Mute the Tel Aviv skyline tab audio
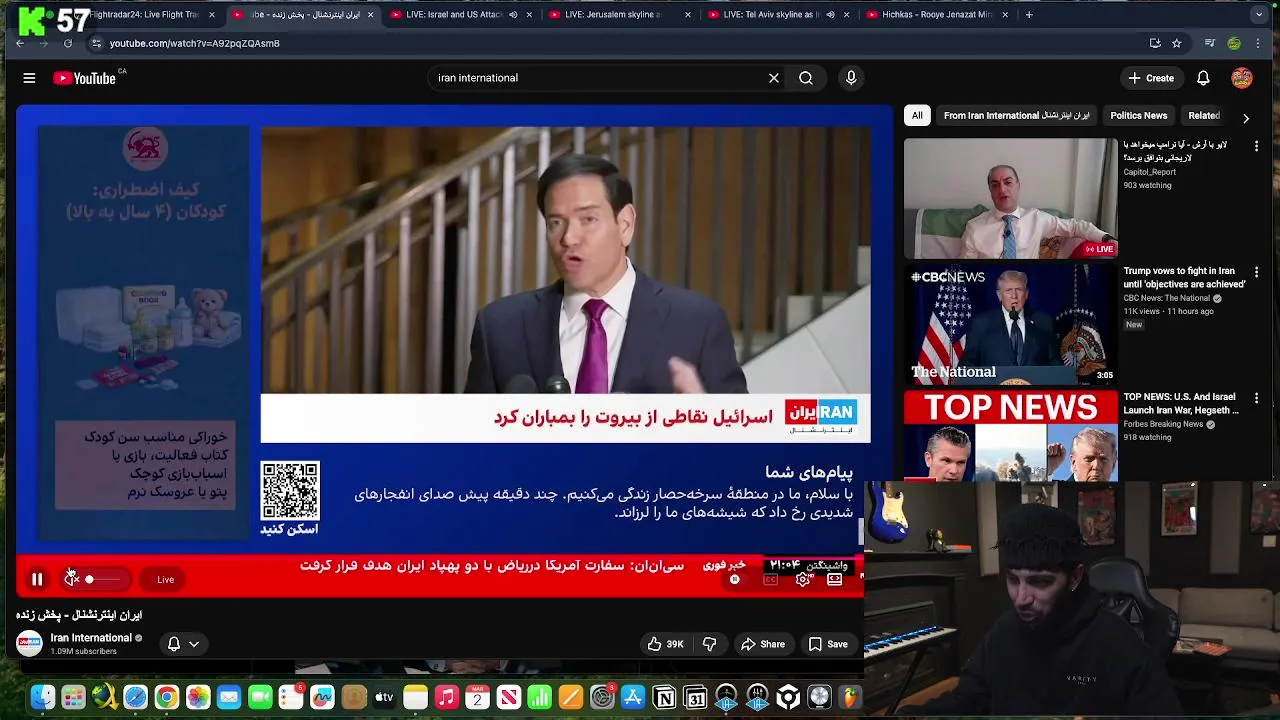 pyautogui.click(x=830, y=15)
